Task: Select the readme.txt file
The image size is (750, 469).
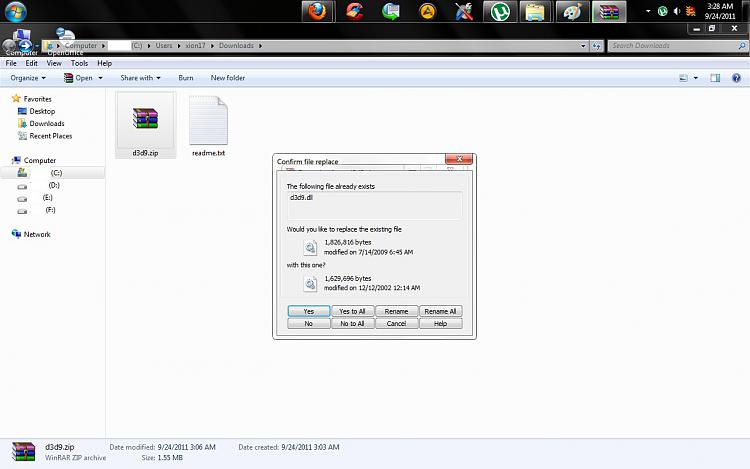Action: click(x=209, y=125)
